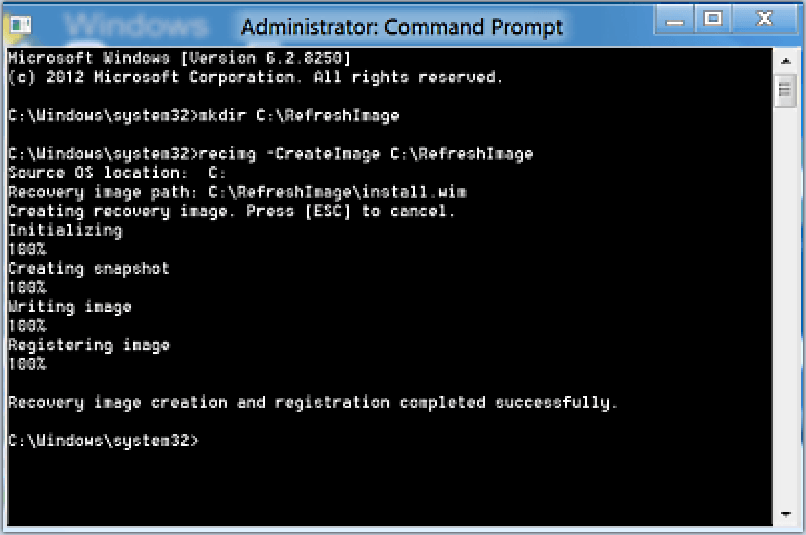
Task: Click the scrollbar up arrow
Action: pyautogui.click(x=785, y=60)
